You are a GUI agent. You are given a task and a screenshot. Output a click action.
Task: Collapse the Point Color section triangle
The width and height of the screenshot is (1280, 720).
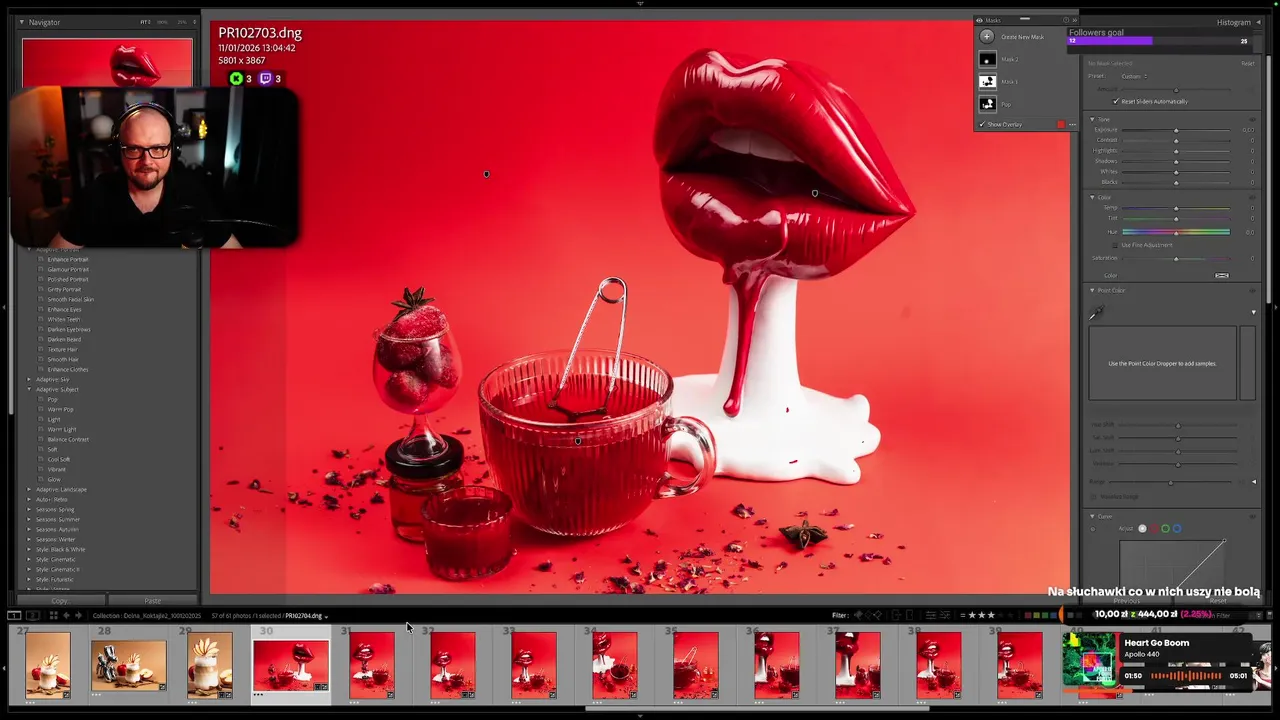pyautogui.click(x=1092, y=290)
